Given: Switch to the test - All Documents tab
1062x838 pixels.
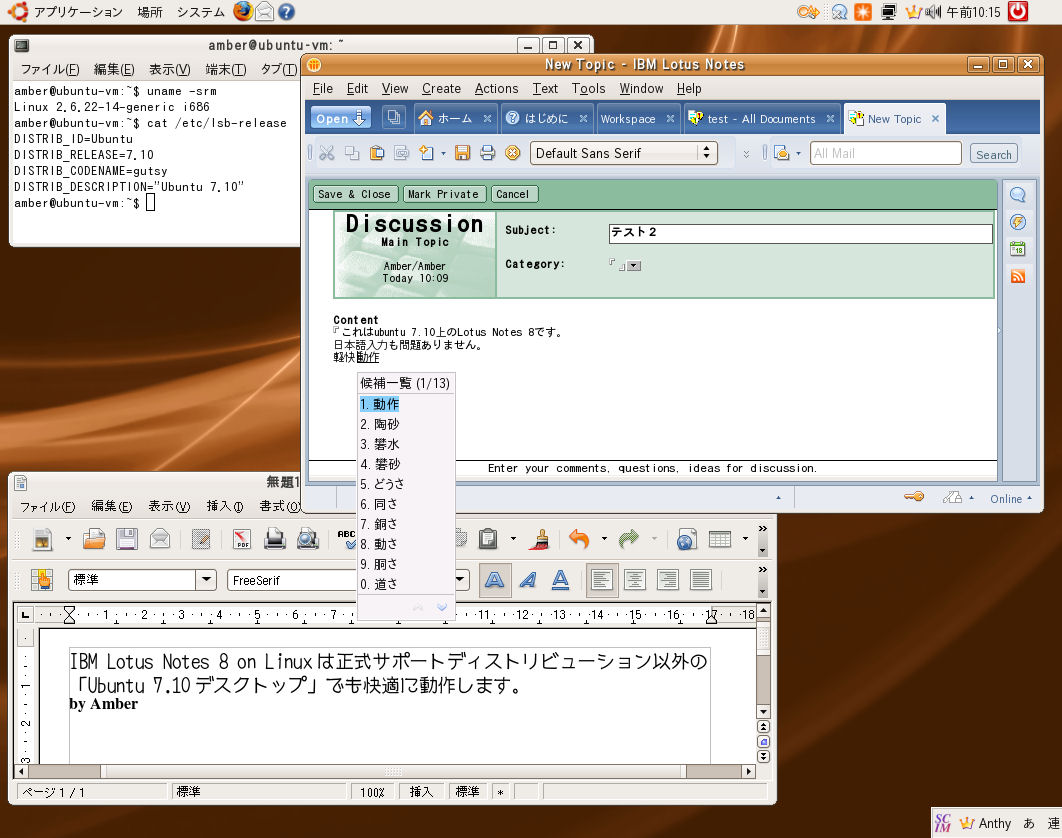Looking at the screenshot, I should tap(761, 119).
